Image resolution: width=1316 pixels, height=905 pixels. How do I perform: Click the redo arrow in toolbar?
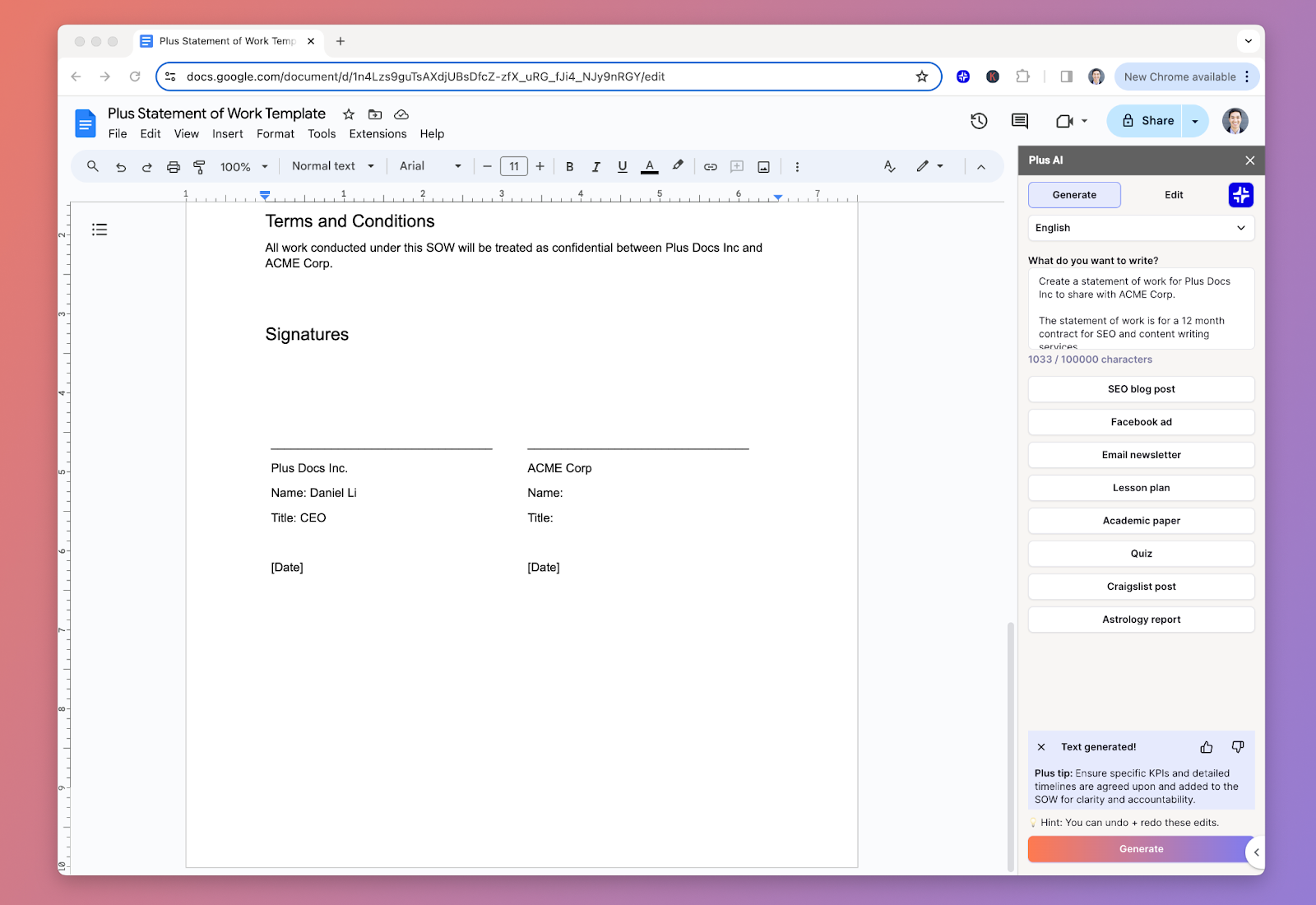147,167
